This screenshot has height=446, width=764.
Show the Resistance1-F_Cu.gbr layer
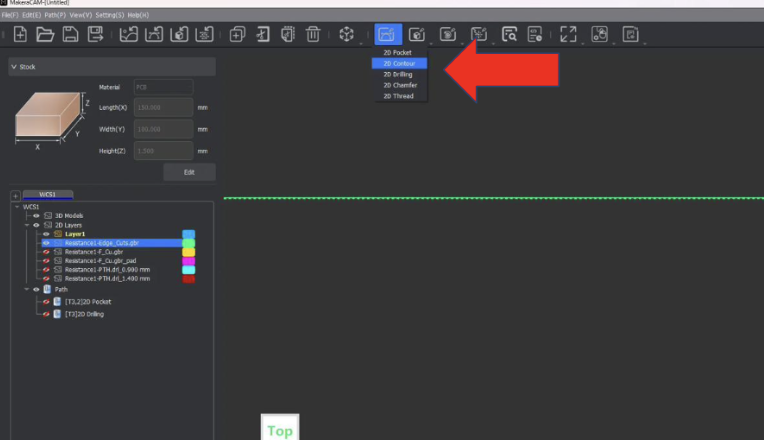tap(46, 251)
